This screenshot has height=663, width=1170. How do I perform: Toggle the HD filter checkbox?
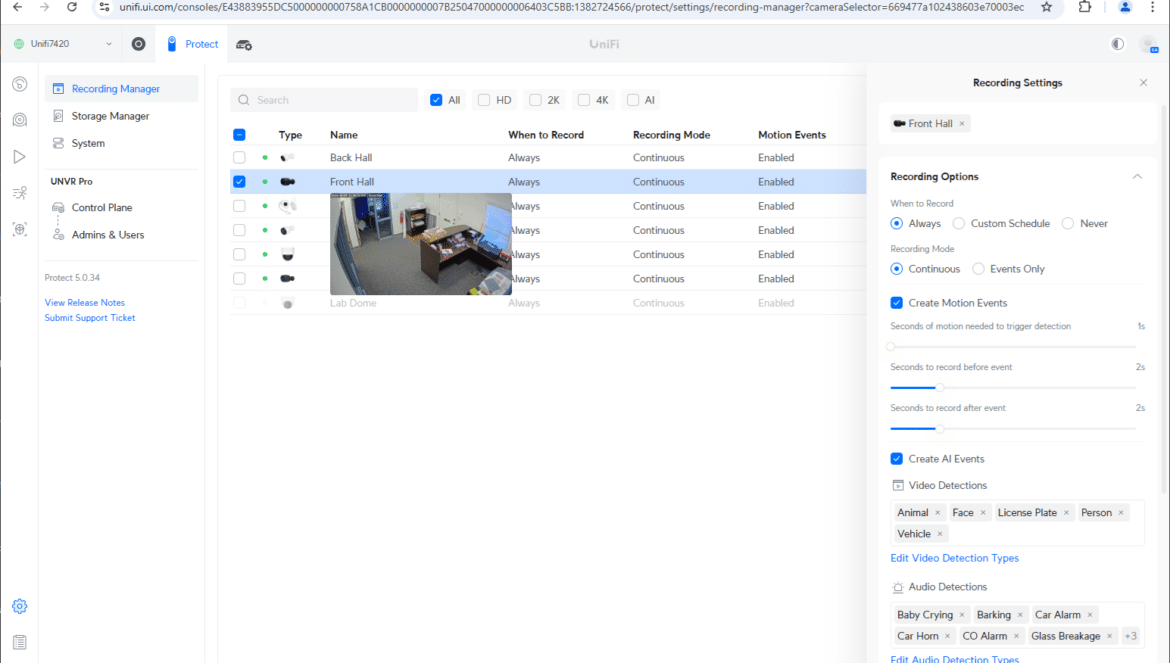pos(484,100)
